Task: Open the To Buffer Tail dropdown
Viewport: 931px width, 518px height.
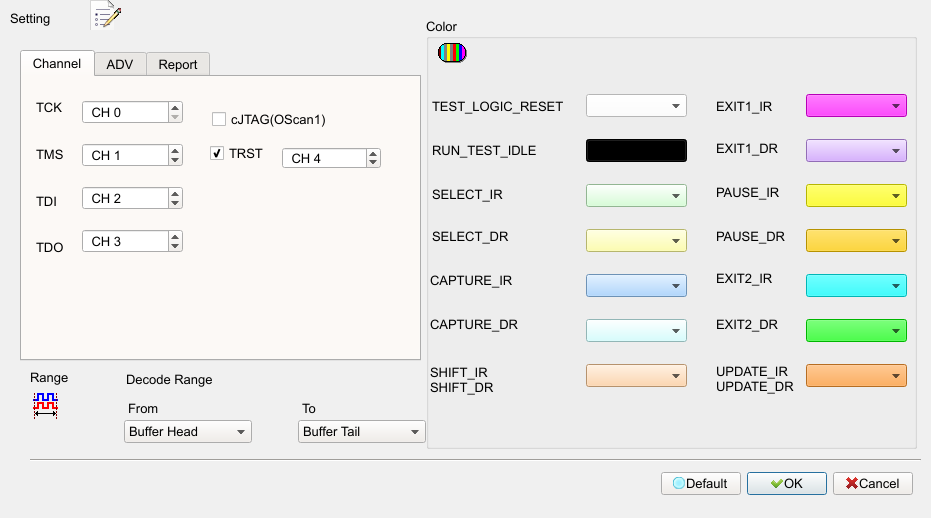Action: click(x=362, y=432)
